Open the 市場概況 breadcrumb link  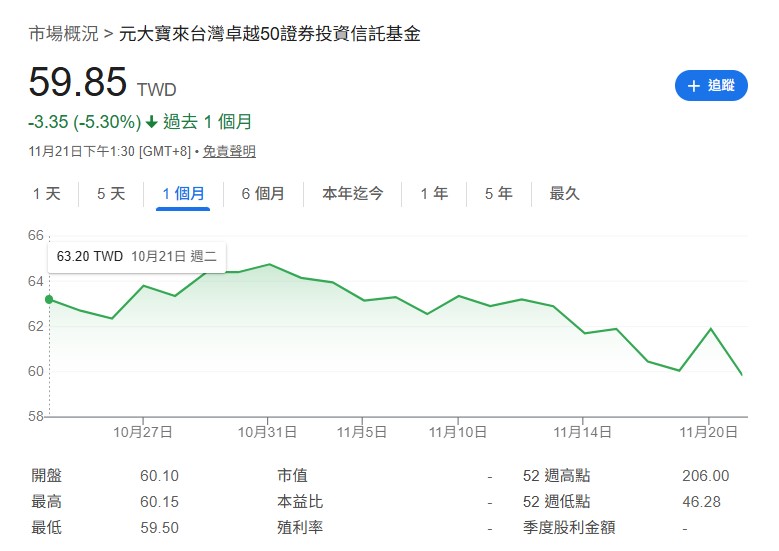64,34
